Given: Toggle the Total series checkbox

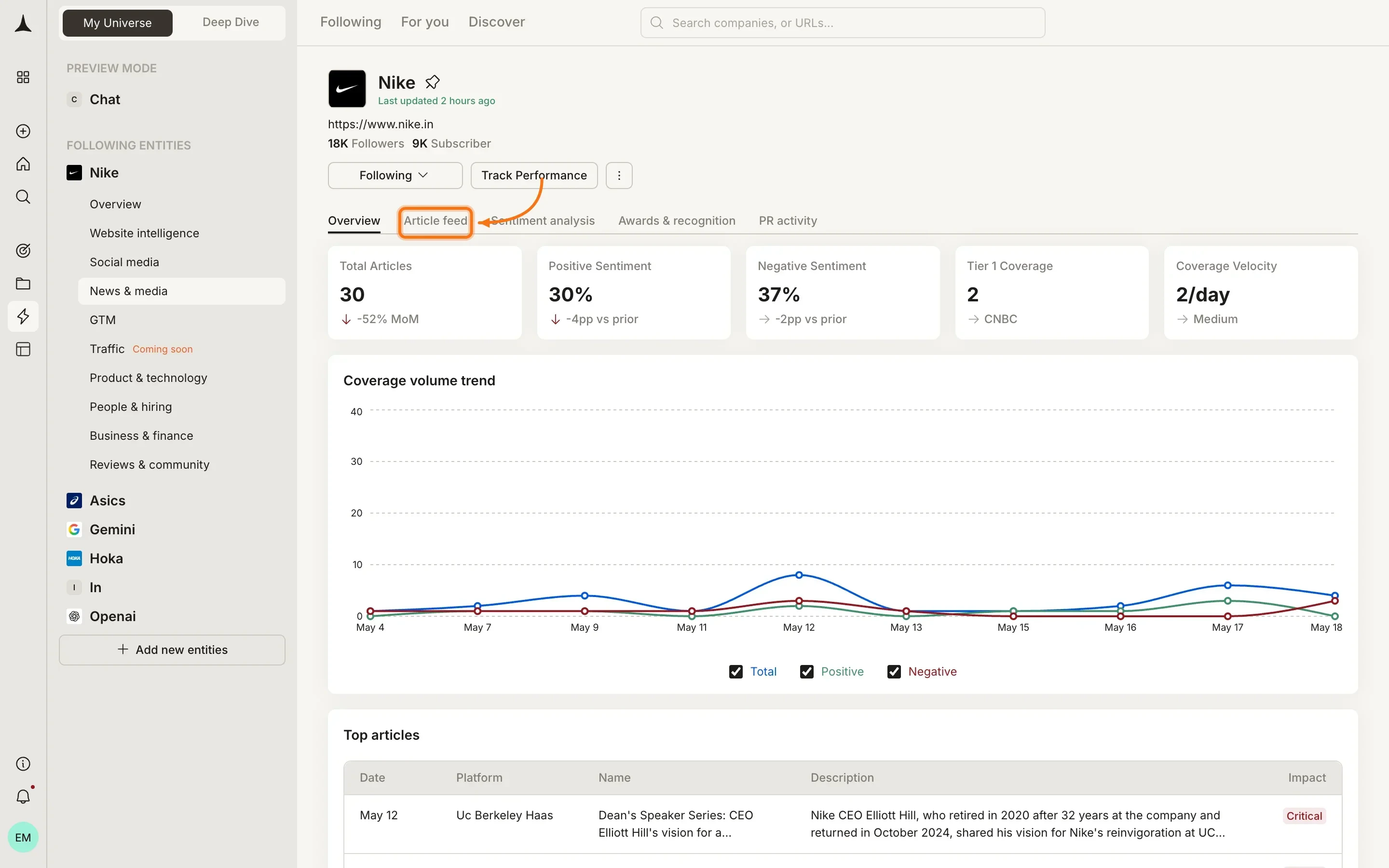Looking at the screenshot, I should (x=736, y=672).
